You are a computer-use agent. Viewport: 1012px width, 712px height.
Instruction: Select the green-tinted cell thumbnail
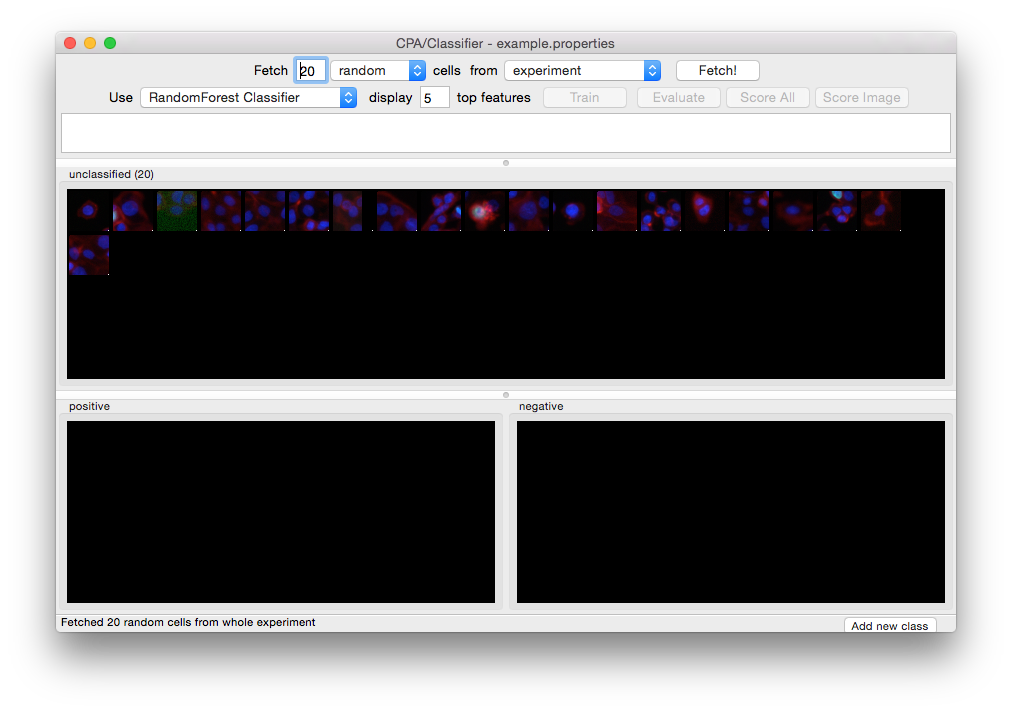[177, 211]
